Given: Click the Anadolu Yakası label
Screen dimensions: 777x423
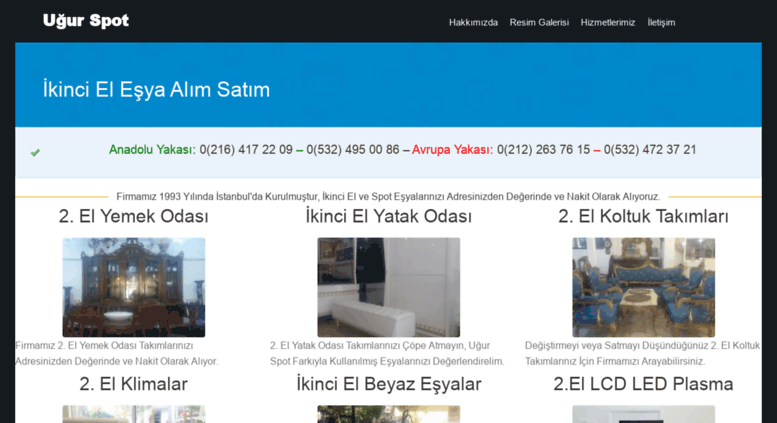Looking at the screenshot, I should (152, 150).
